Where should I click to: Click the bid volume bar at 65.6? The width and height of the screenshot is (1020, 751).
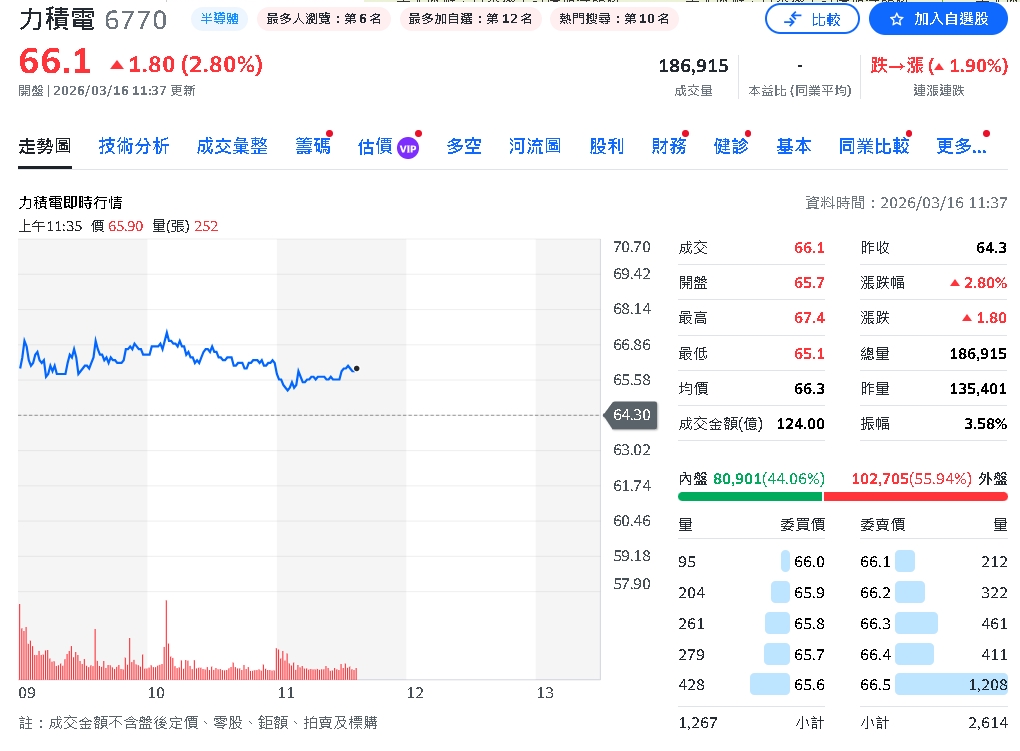[x=769, y=684]
